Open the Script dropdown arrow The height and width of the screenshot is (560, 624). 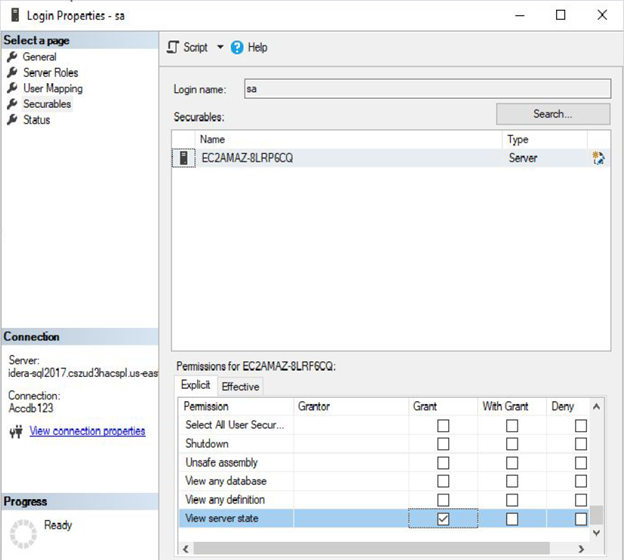(x=220, y=47)
